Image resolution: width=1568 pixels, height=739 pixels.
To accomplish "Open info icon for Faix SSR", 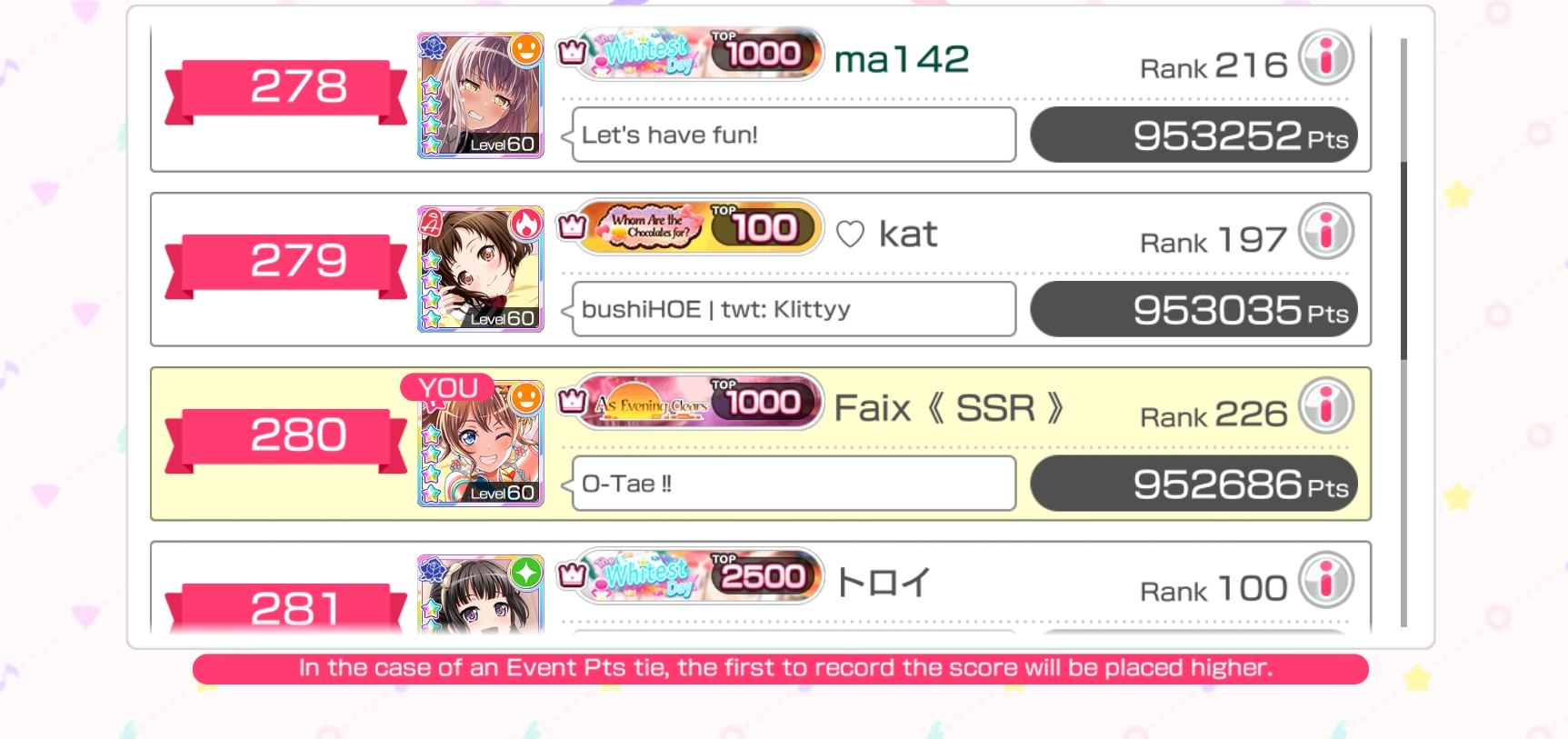I will pyautogui.click(x=1325, y=405).
